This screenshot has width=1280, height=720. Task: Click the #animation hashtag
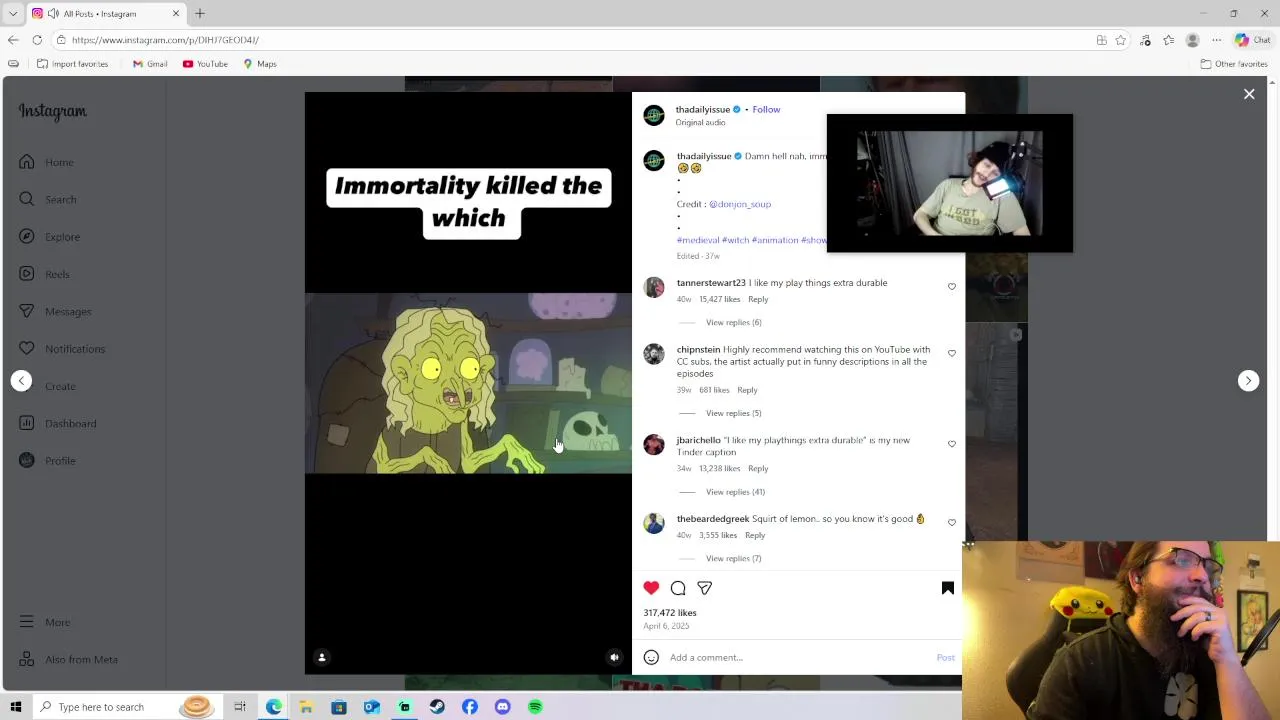(775, 240)
